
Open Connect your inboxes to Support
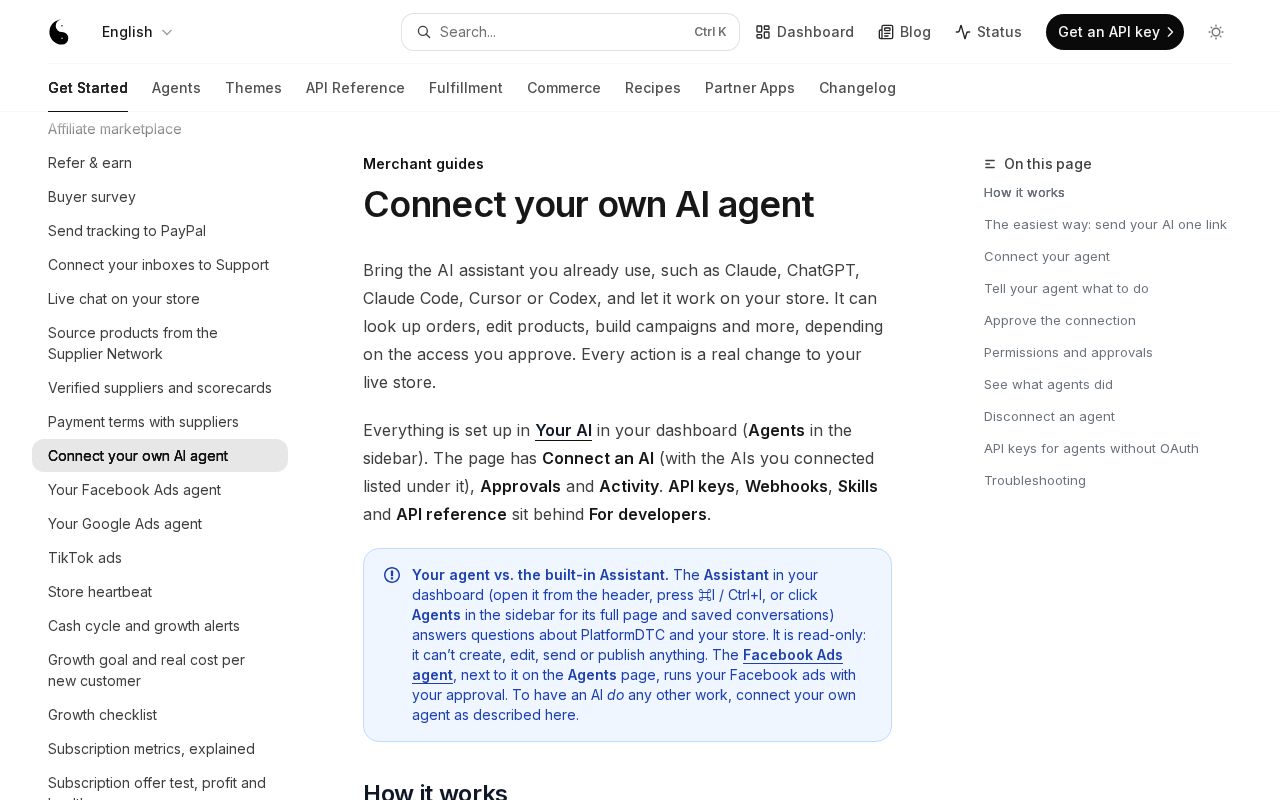tap(160, 265)
